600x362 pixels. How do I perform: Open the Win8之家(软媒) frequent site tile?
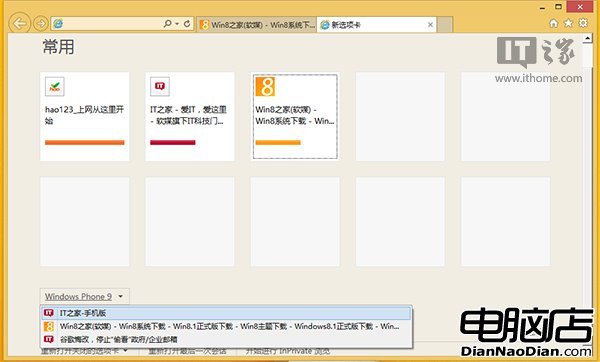pyautogui.click(x=295, y=116)
